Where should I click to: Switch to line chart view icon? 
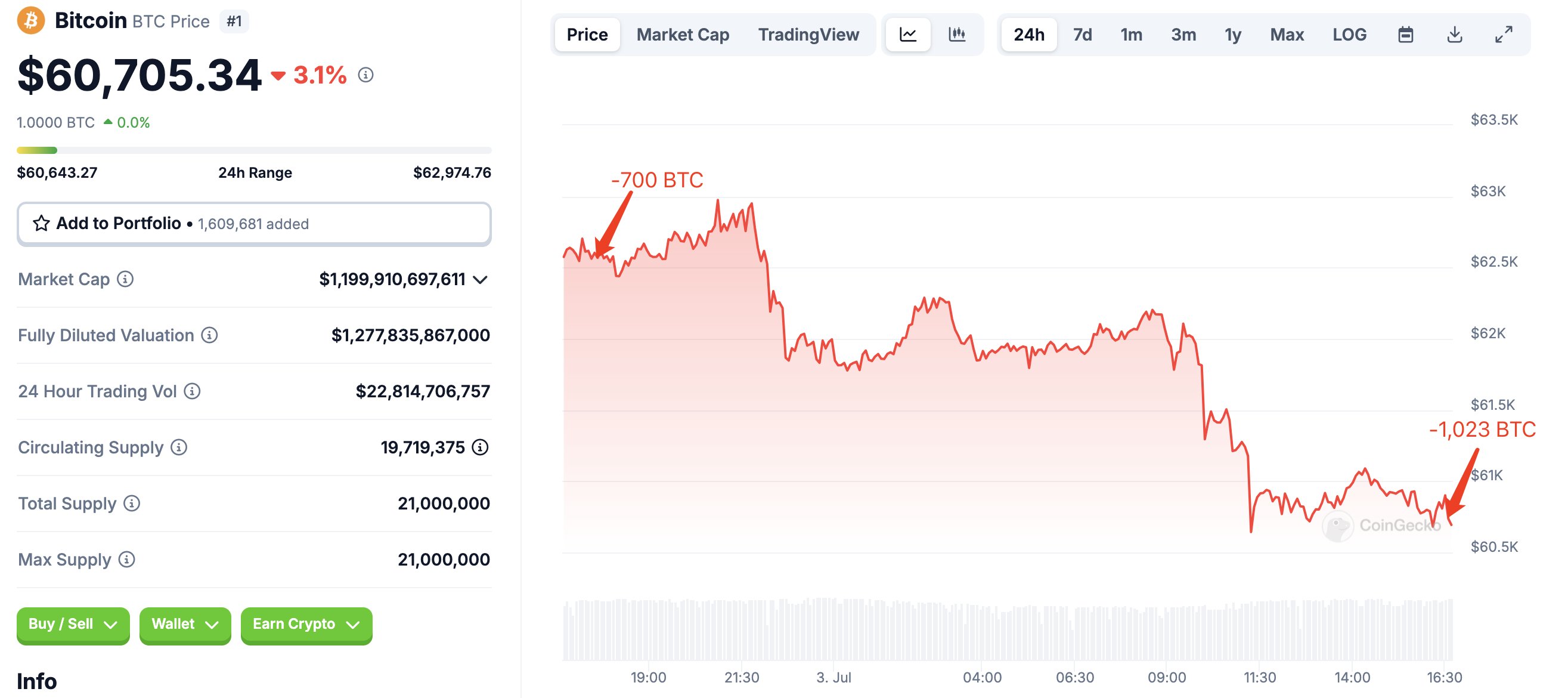click(907, 35)
